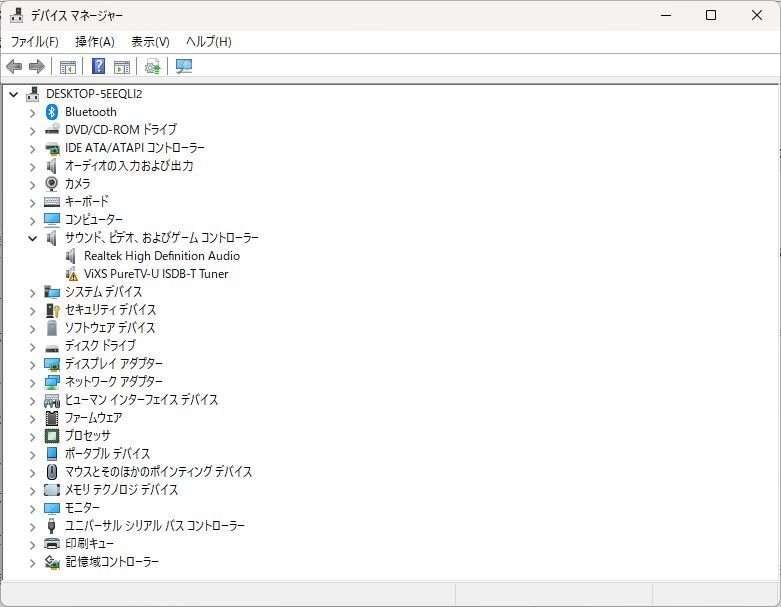Expand the ディスク ドライブ category

(x=32, y=346)
